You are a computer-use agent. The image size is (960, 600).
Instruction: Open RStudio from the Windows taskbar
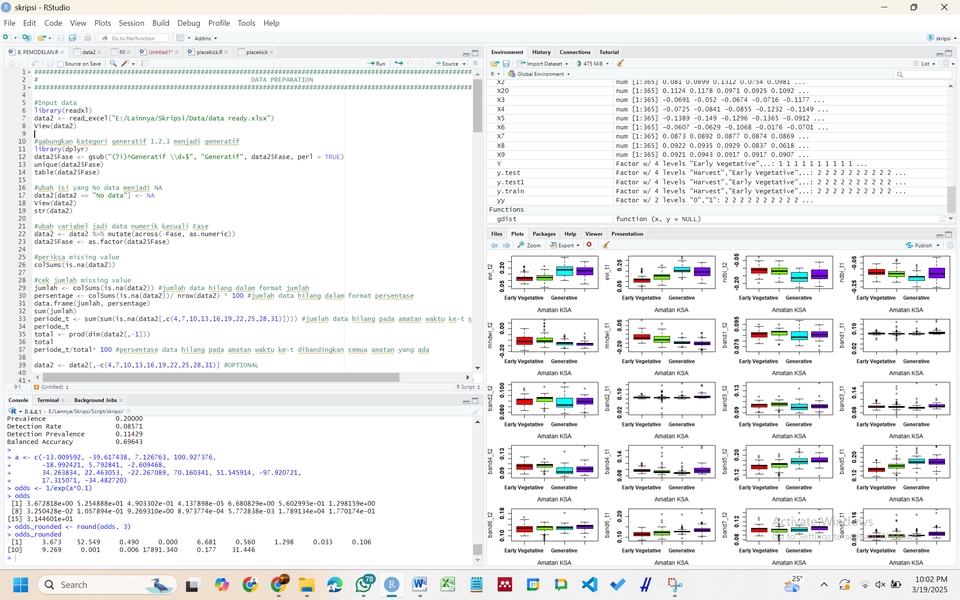click(x=391, y=585)
